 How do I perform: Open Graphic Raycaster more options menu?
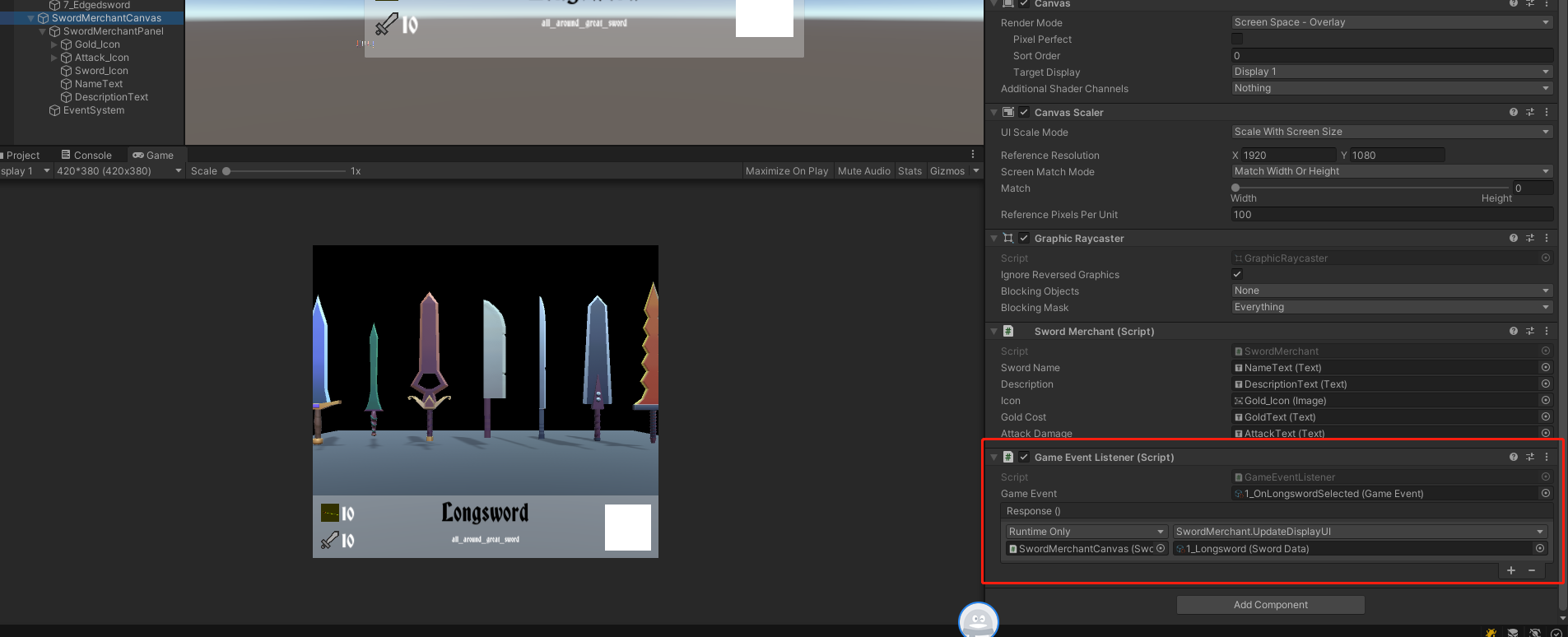(x=1547, y=238)
